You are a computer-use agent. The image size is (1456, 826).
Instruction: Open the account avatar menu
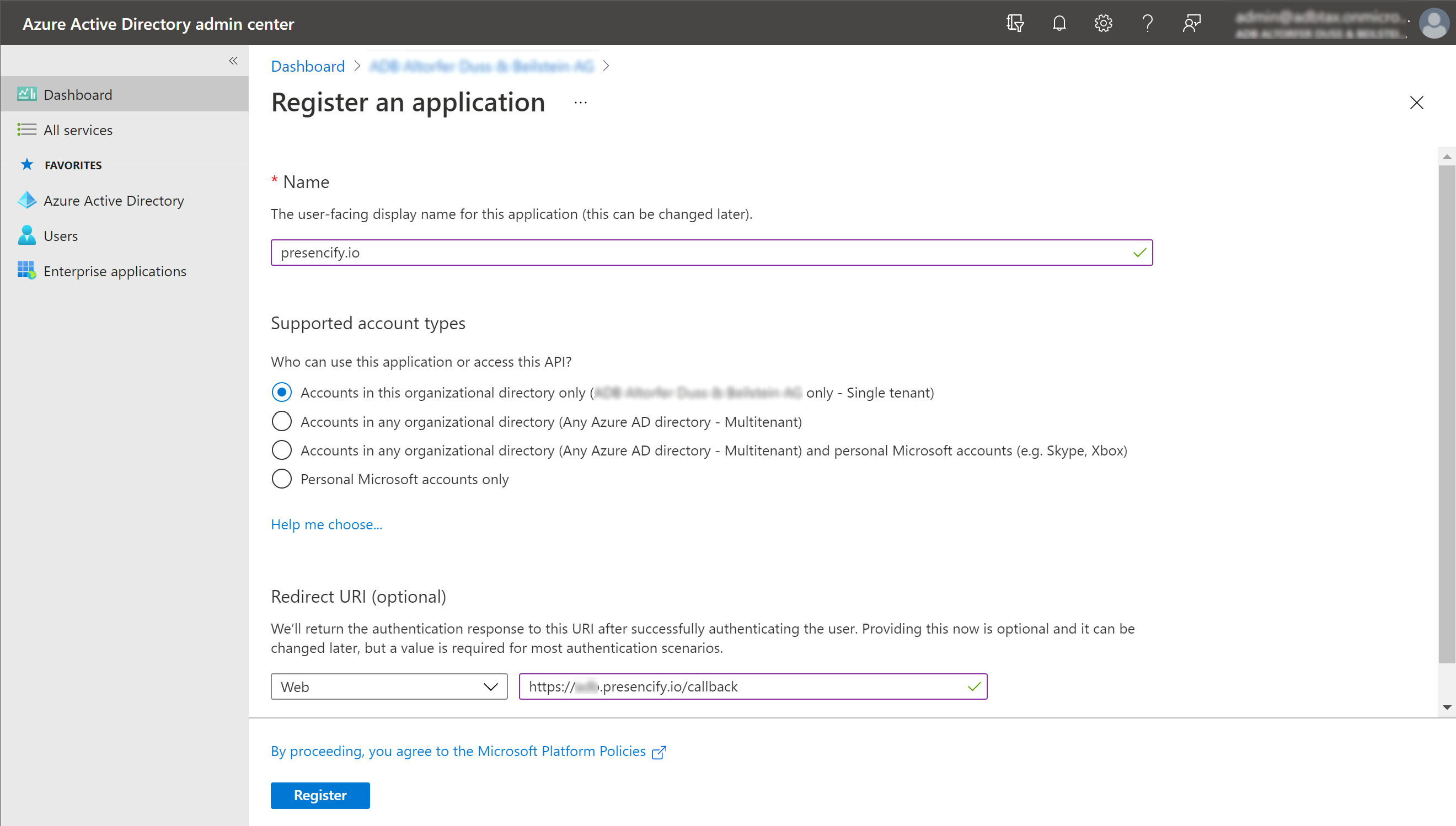[1433, 23]
